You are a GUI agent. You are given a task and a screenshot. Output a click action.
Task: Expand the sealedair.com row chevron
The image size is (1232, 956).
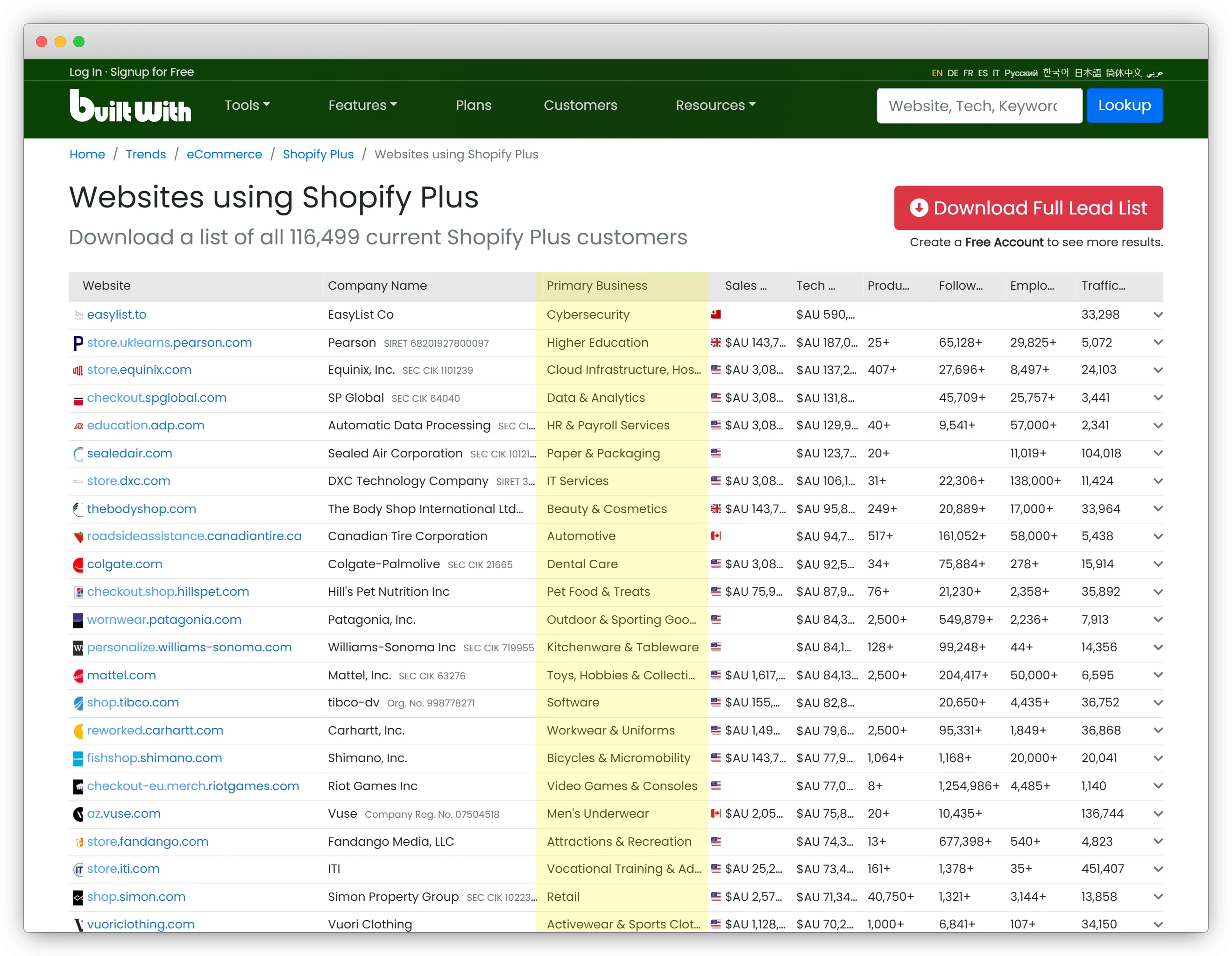[x=1158, y=453]
